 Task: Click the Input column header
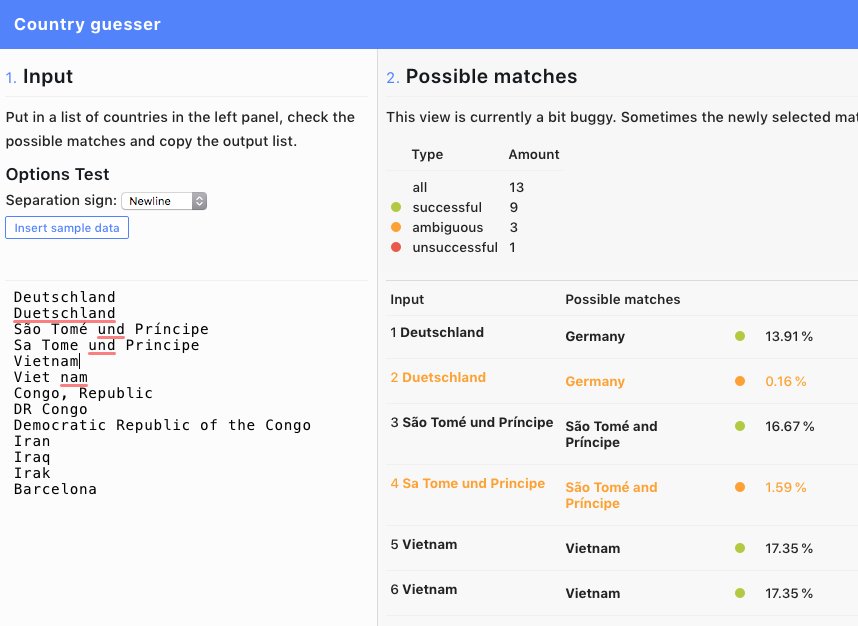click(407, 300)
